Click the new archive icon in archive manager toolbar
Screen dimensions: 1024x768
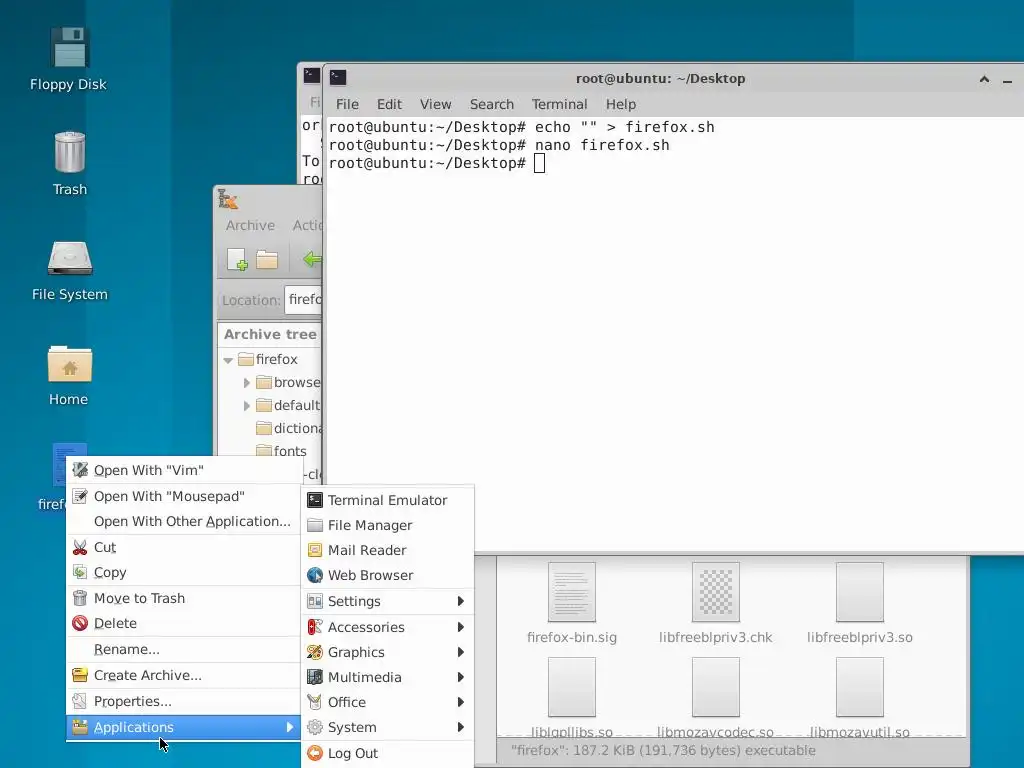[x=237, y=259]
